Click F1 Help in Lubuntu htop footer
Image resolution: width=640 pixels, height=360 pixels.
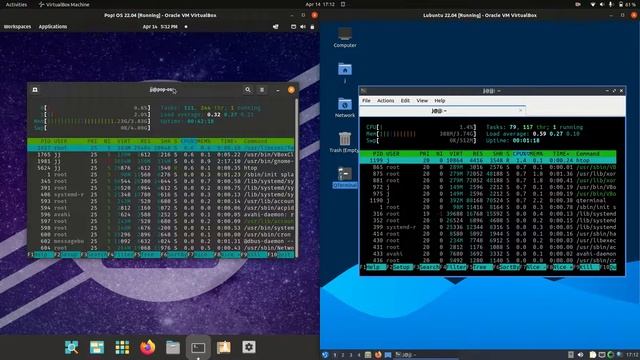[x=374, y=267]
